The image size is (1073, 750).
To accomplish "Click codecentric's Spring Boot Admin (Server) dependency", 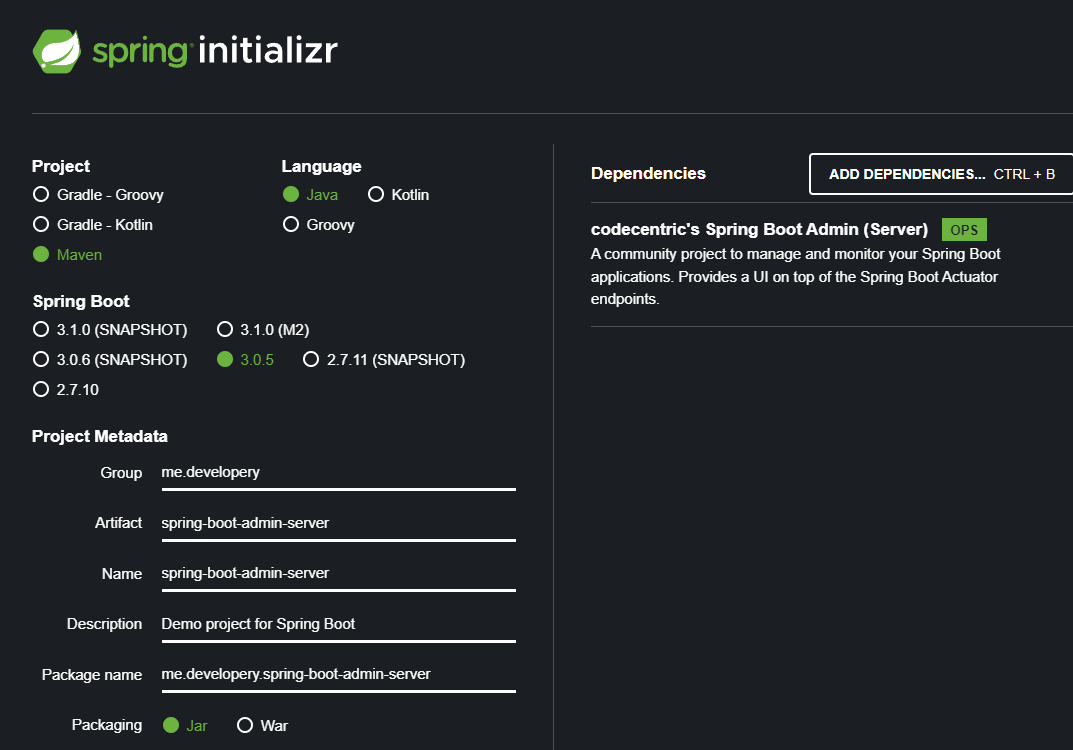I will (x=760, y=229).
